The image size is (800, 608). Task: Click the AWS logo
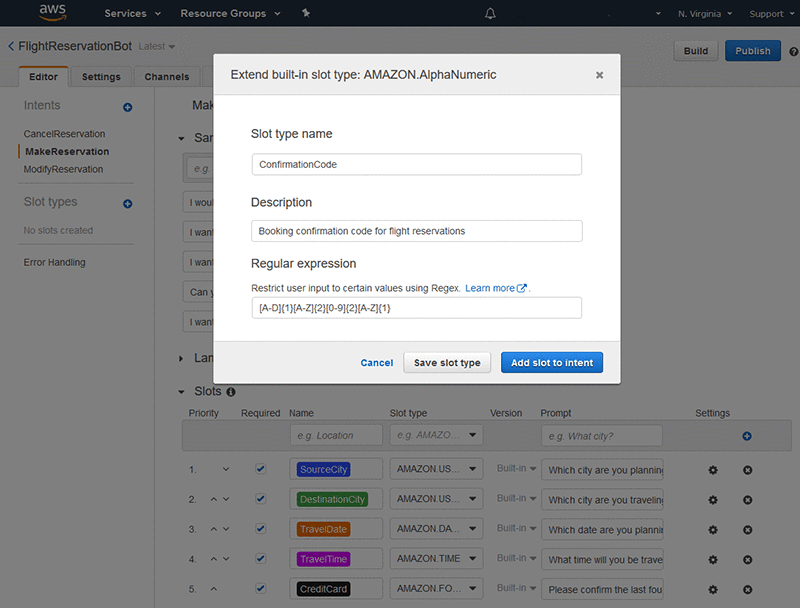(53, 12)
